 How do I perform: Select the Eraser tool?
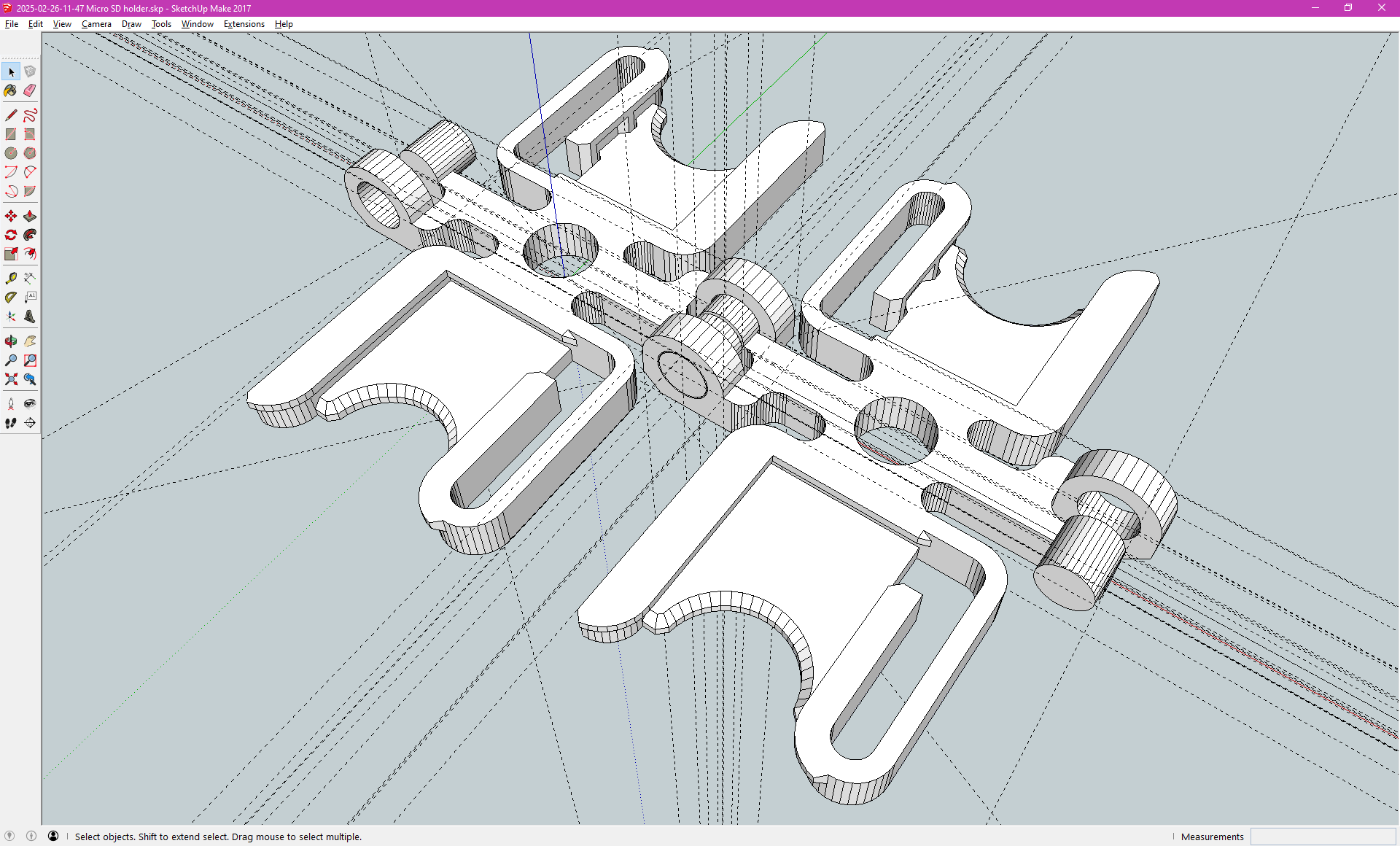[x=30, y=90]
